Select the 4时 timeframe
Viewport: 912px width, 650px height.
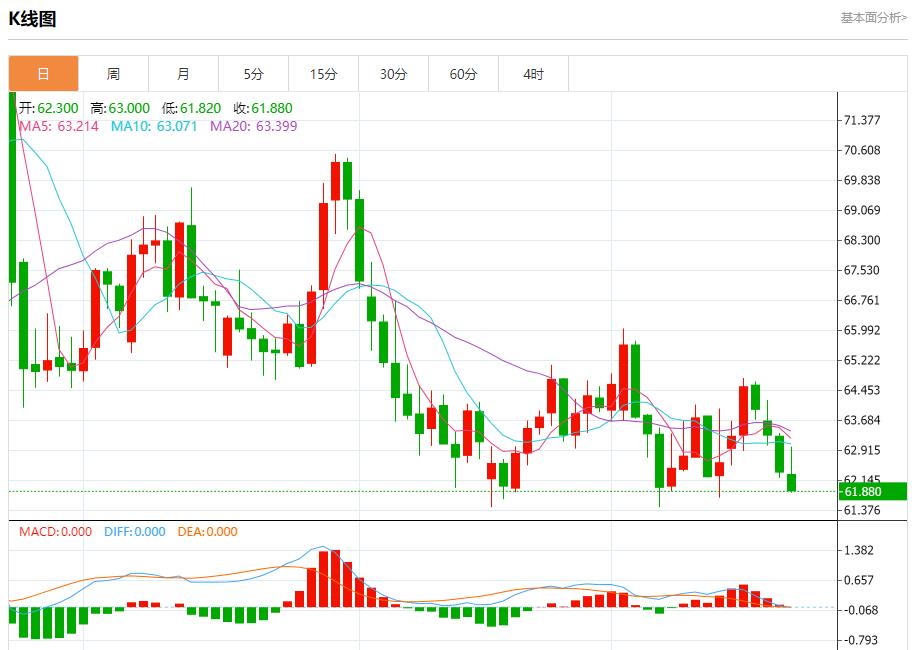(x=531, y=73)
